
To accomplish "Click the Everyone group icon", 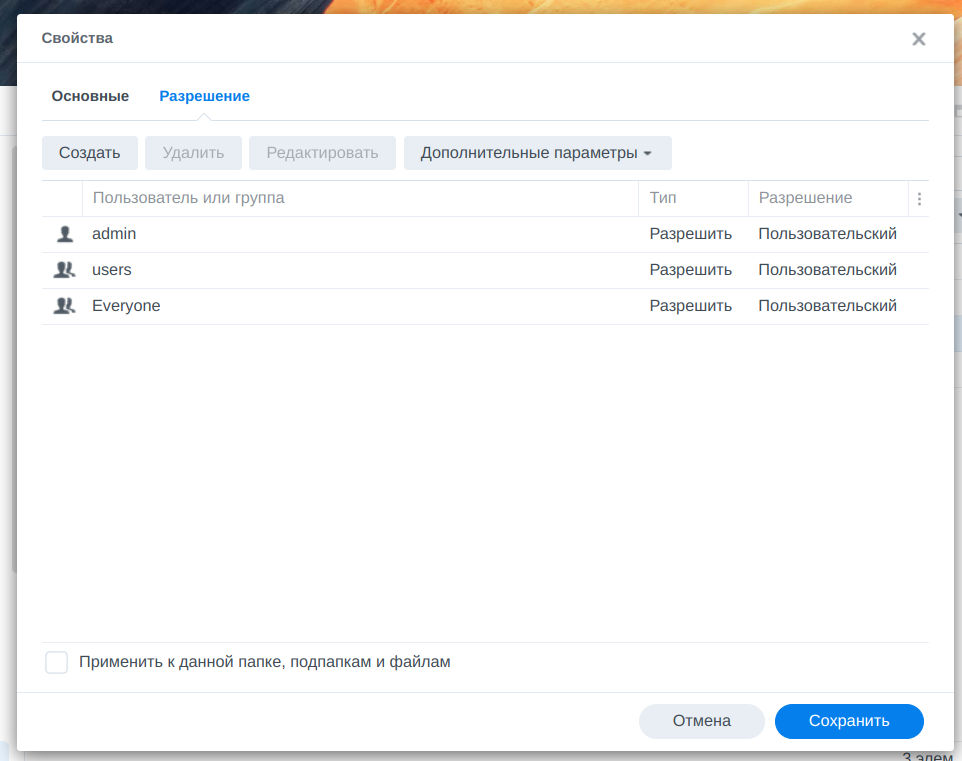I will 65,306.
